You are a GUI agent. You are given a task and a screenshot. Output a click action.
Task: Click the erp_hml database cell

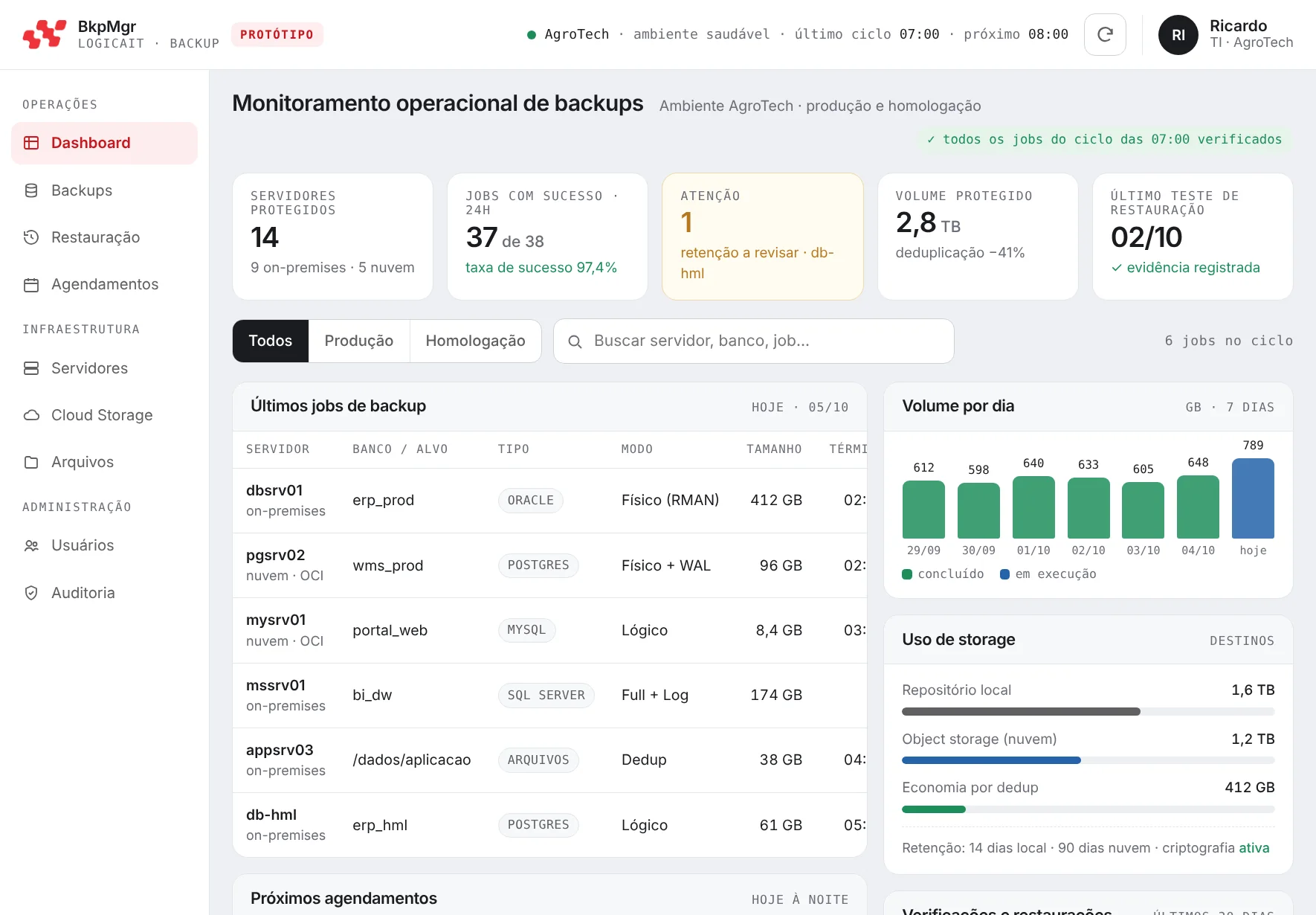(380, 825)
